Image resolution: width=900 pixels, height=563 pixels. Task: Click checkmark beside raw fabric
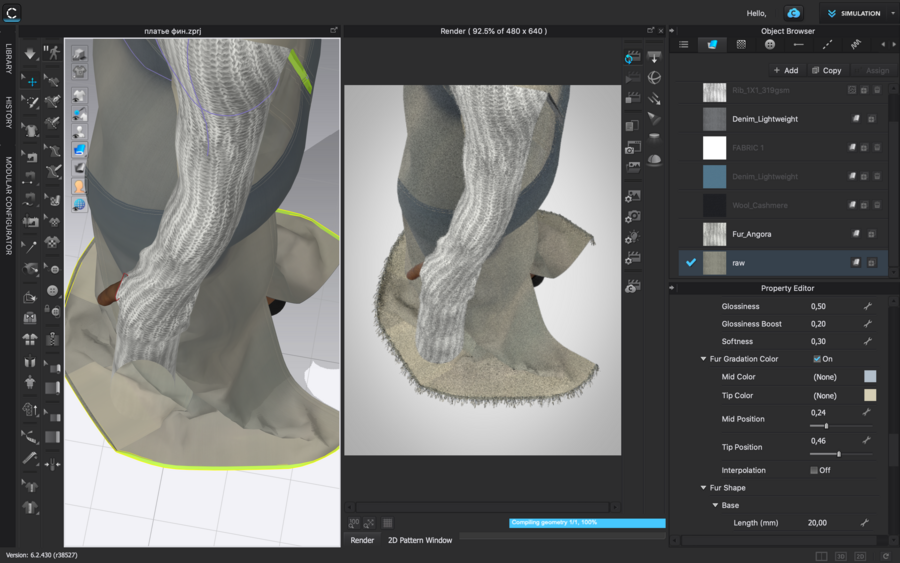[690, 262]
